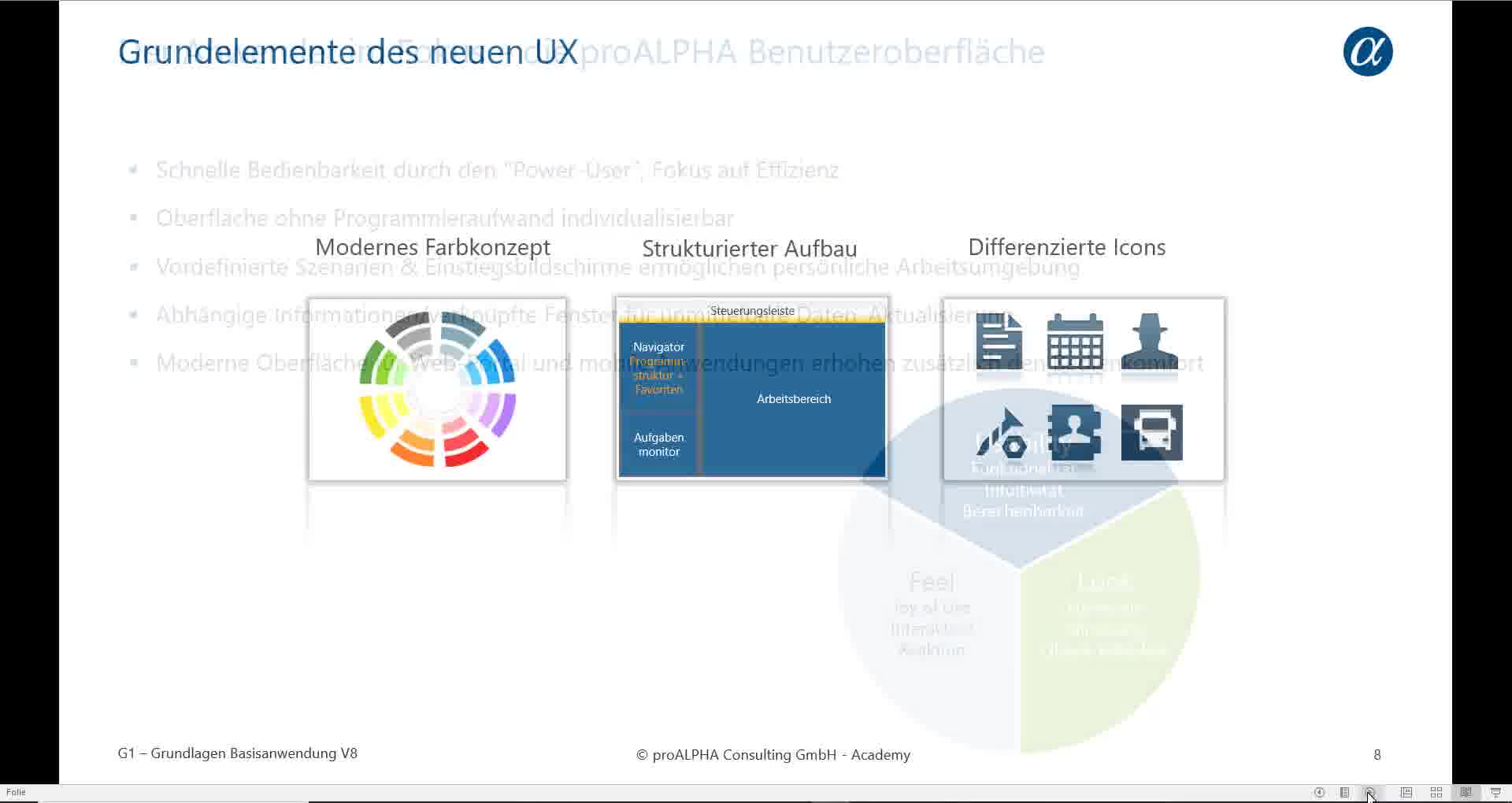Click the document icon on slide
The width and height of the screenshot is (1512, 803).
pyautogui.click(x=999, y=341)
